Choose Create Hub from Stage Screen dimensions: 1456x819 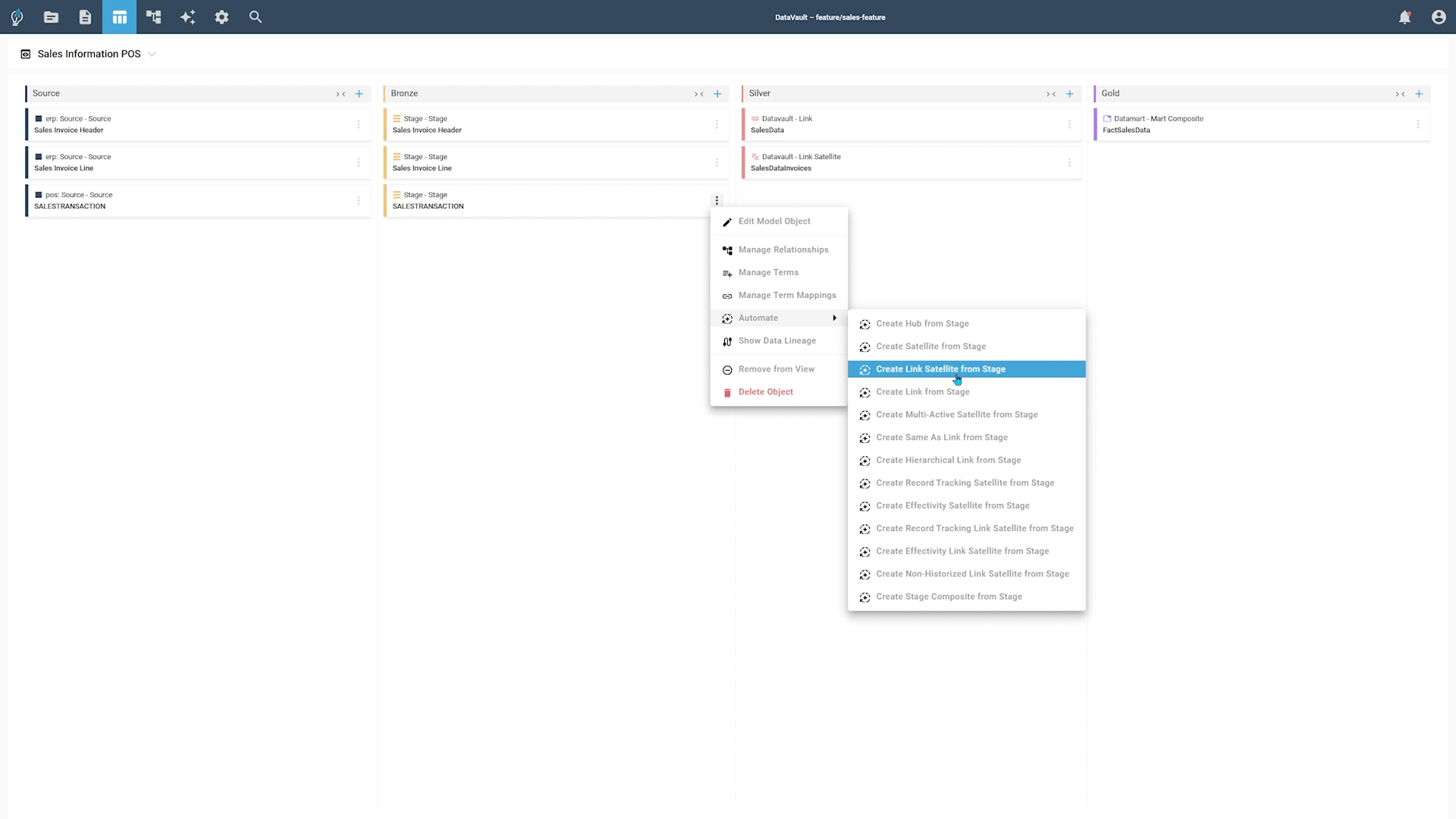click(x=922, y=323)
